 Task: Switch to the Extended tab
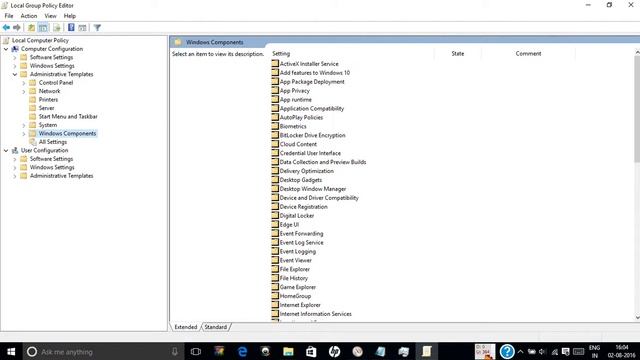pyautogui.click(x=186, y=327)
